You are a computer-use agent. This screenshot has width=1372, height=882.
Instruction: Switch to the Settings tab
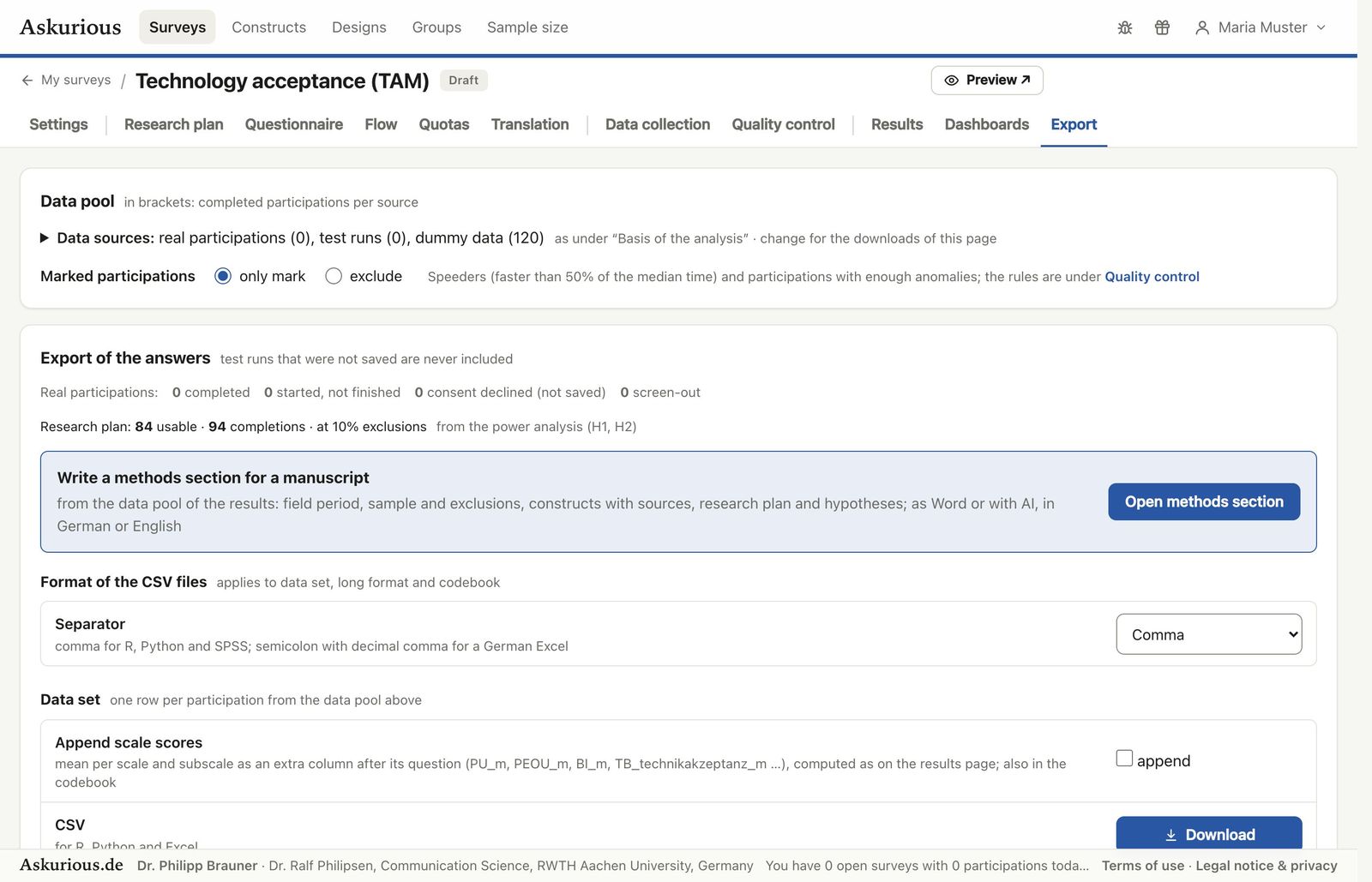click(x=58, y=124)
